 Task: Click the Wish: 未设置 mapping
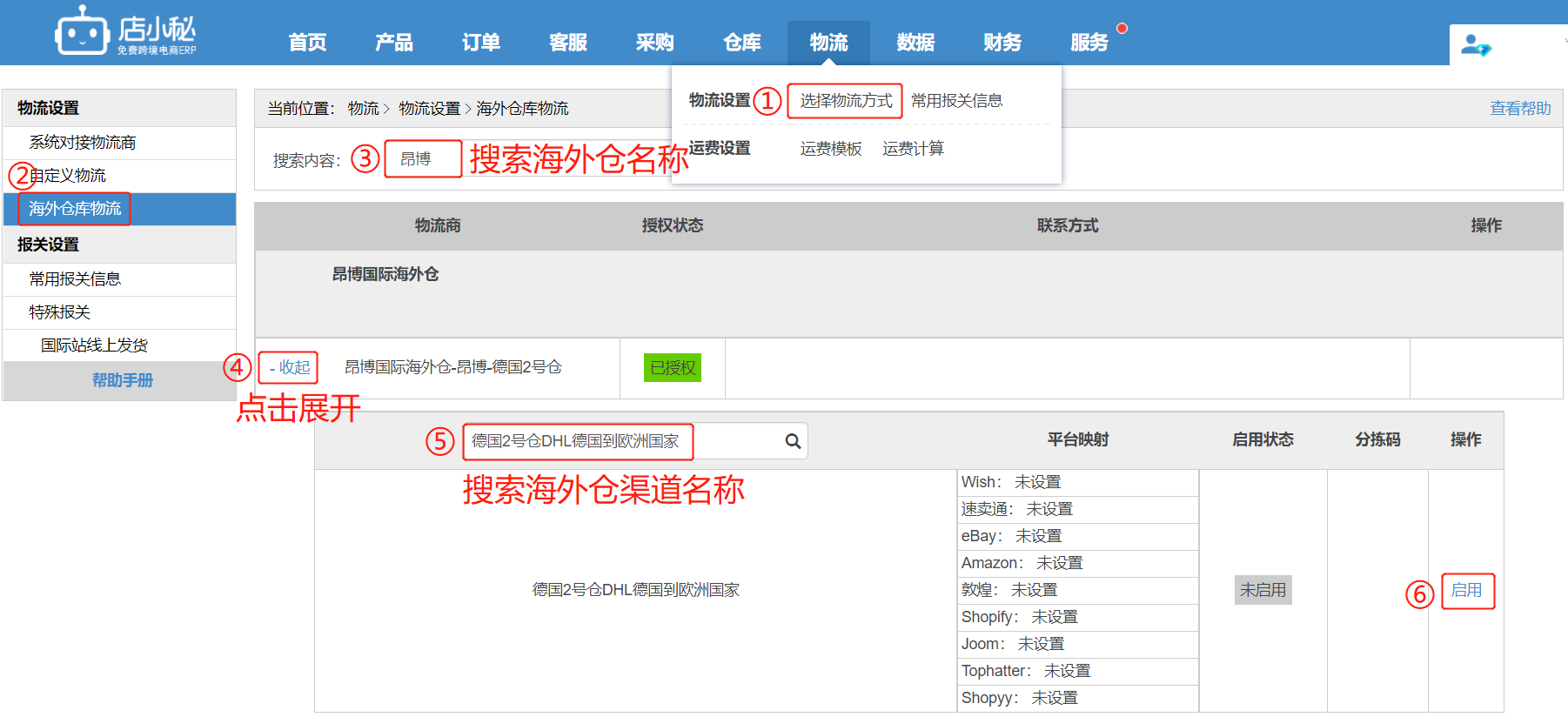[1010, 483]
